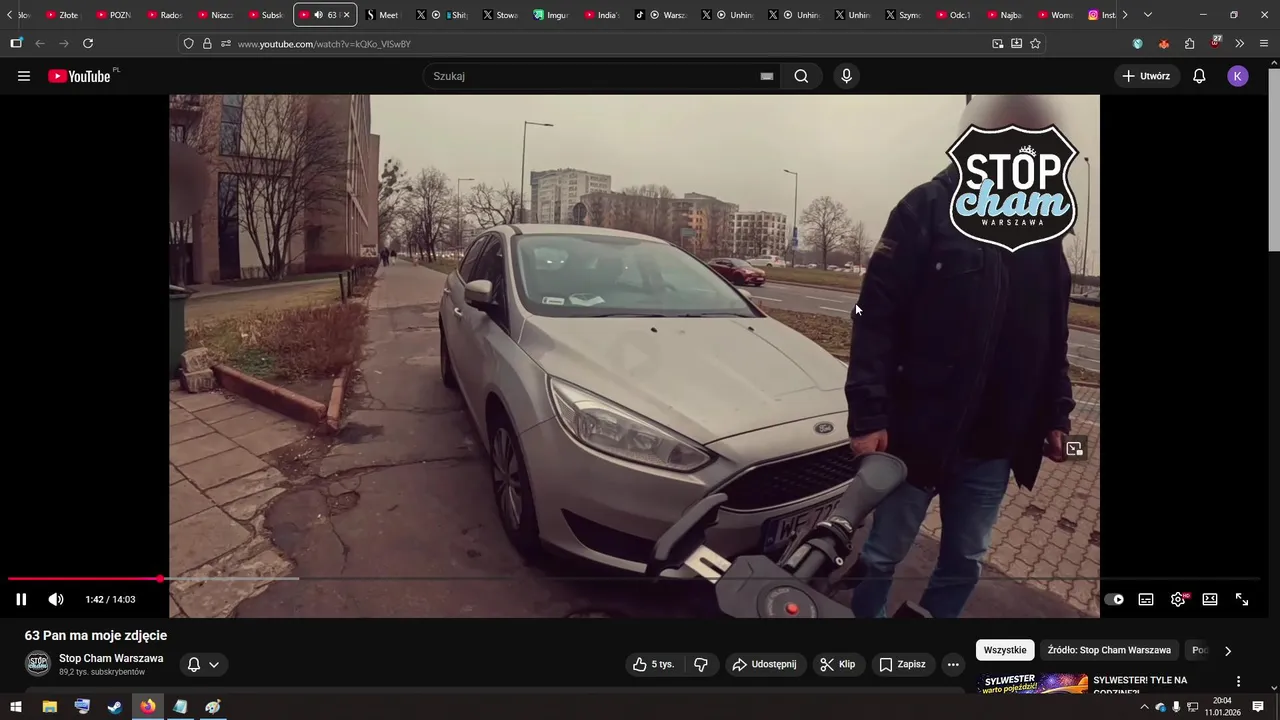This screenshot has height=720, width=1280.
Task: Click the red video progress bar
Action: coord(84,578)
